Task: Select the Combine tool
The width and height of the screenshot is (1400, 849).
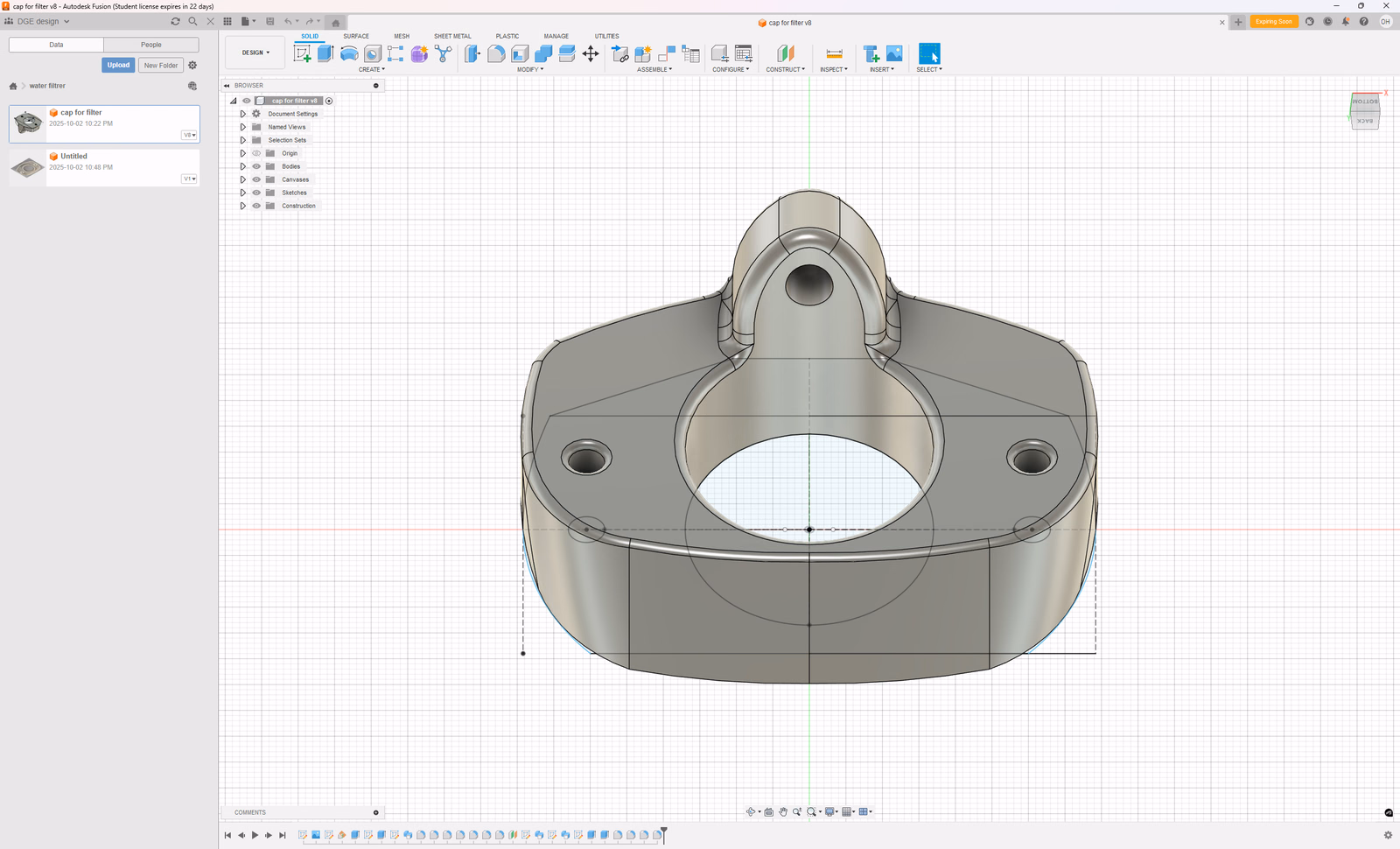Action: pos(543,54)
